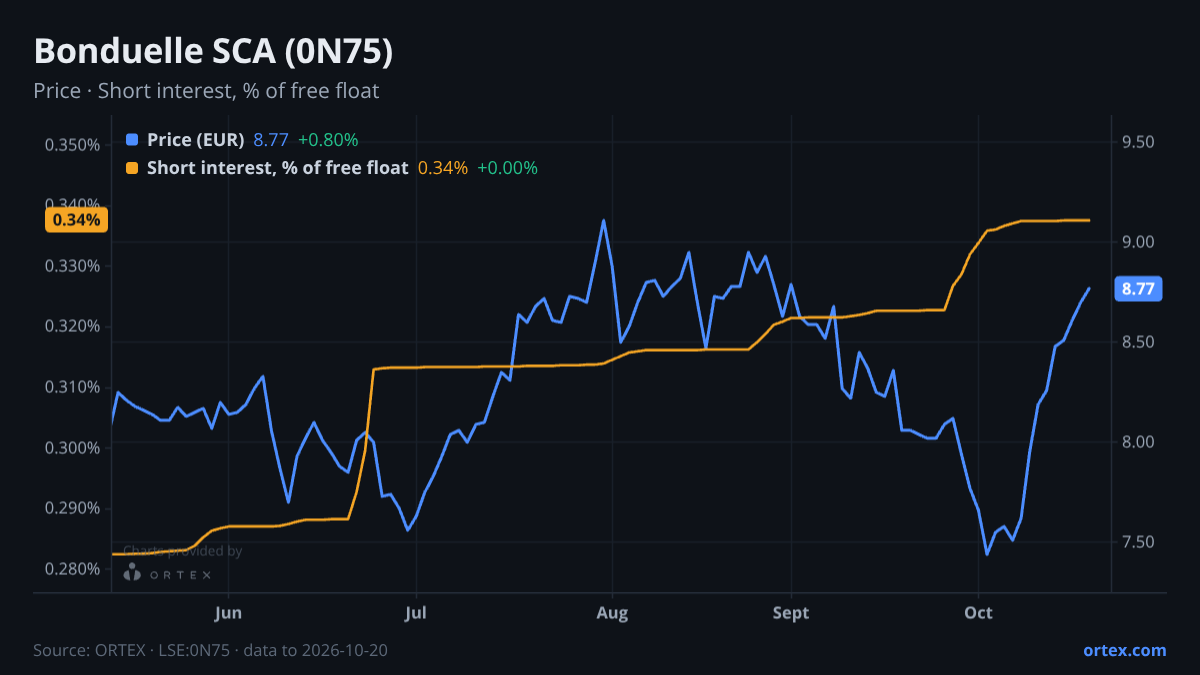
Task: Click the 0.280% left axis label
Action: (x=72, y=569)
